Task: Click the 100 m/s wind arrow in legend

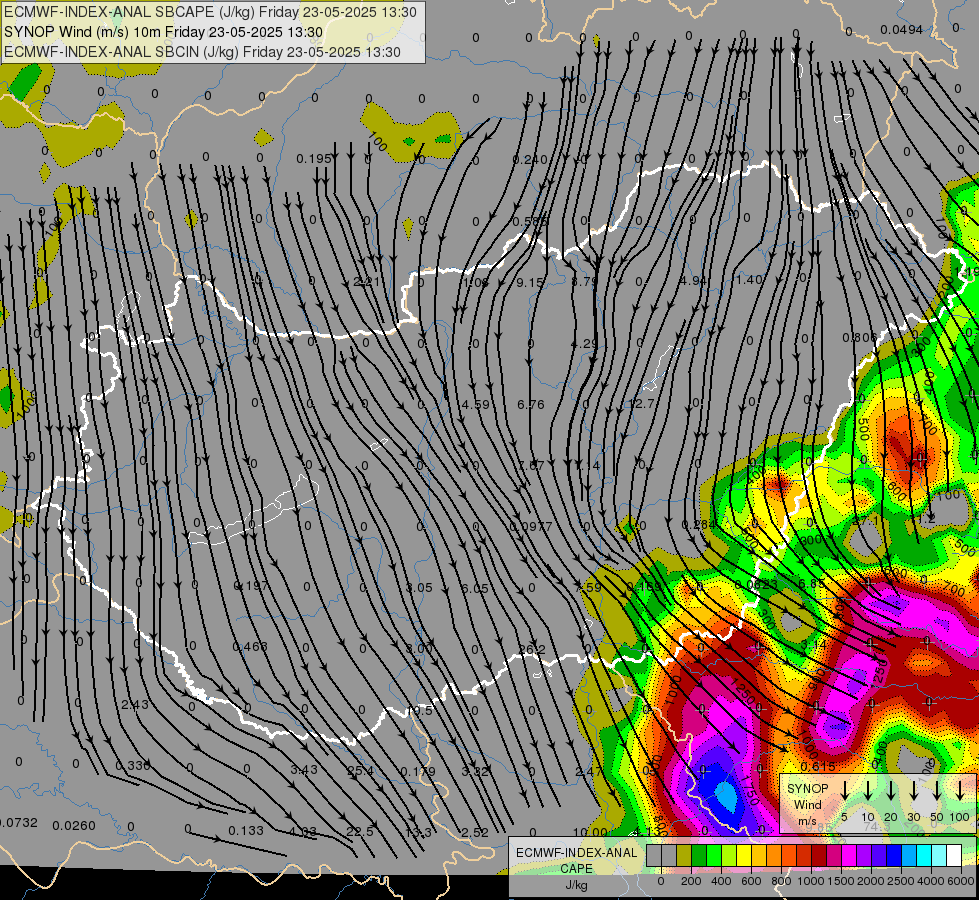Action: (960, 790)
